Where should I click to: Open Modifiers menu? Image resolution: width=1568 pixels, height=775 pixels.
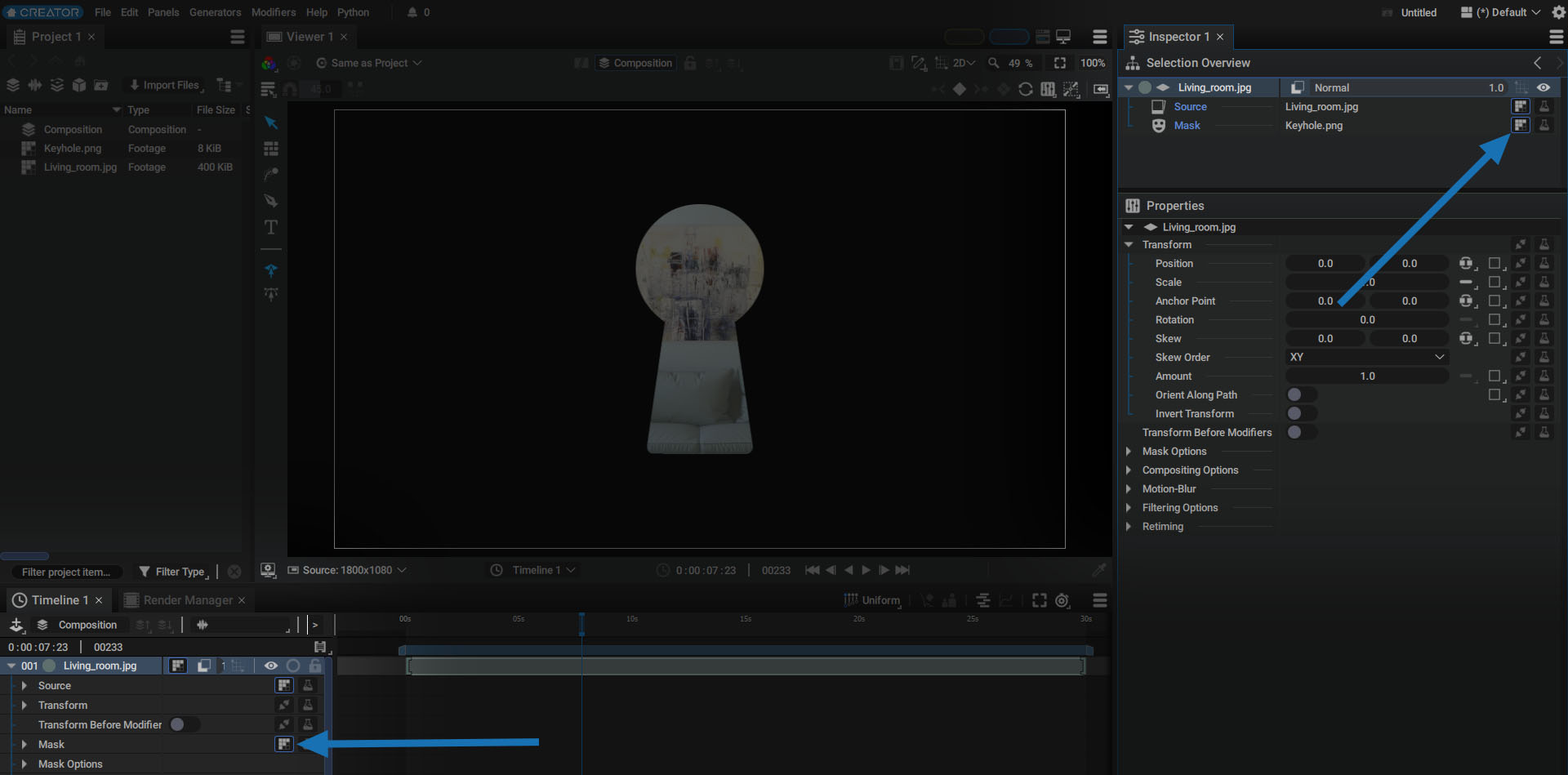(x=274, y=12)
